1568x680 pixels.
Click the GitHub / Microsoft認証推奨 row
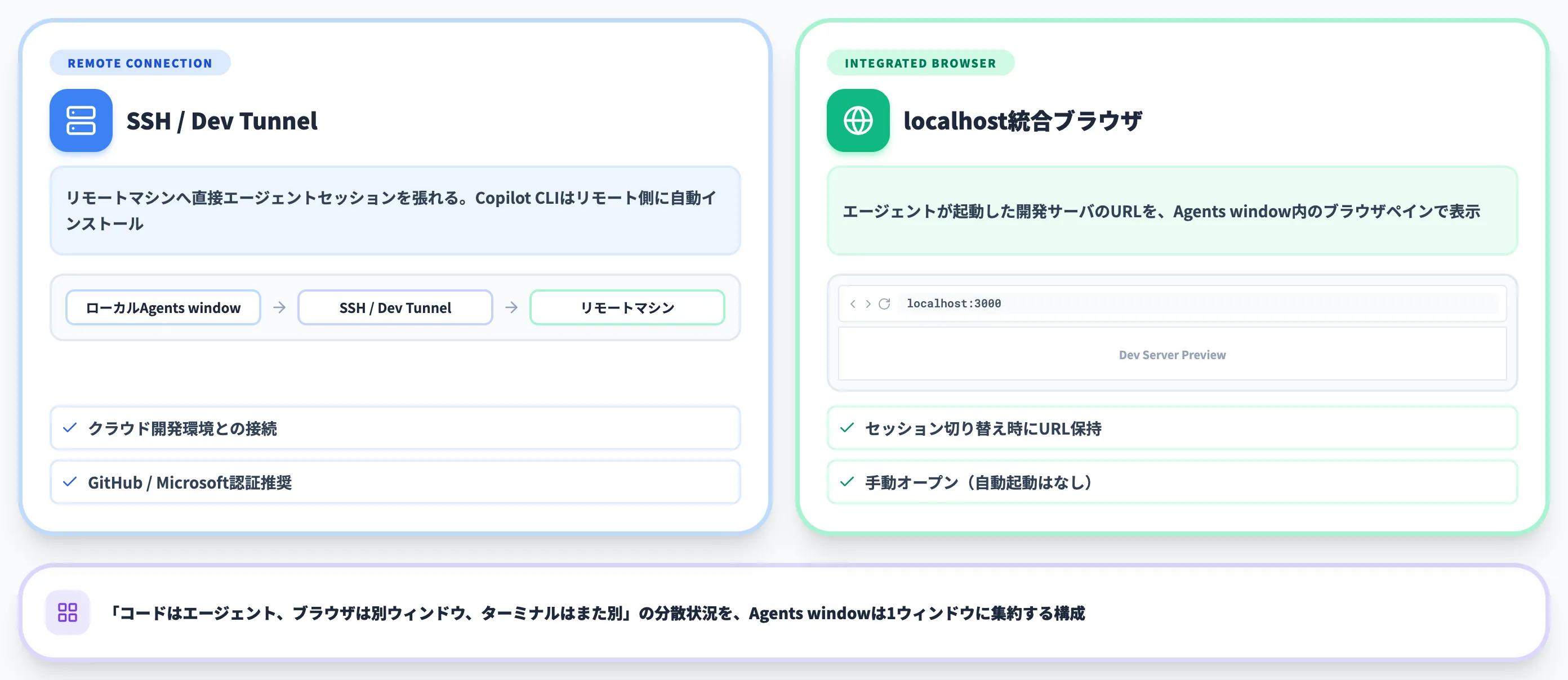click(395, 482)
